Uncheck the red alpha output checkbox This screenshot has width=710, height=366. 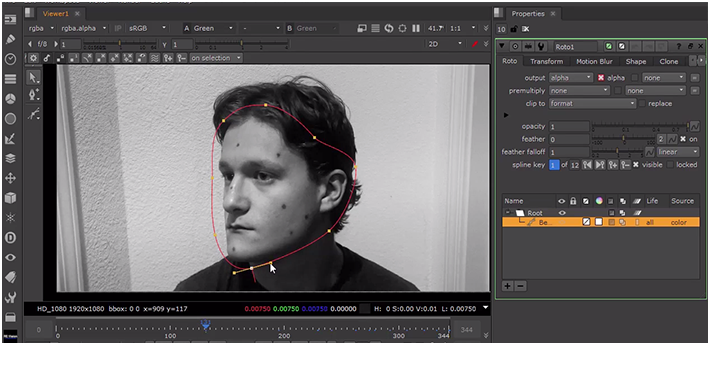tap(601, 78)
